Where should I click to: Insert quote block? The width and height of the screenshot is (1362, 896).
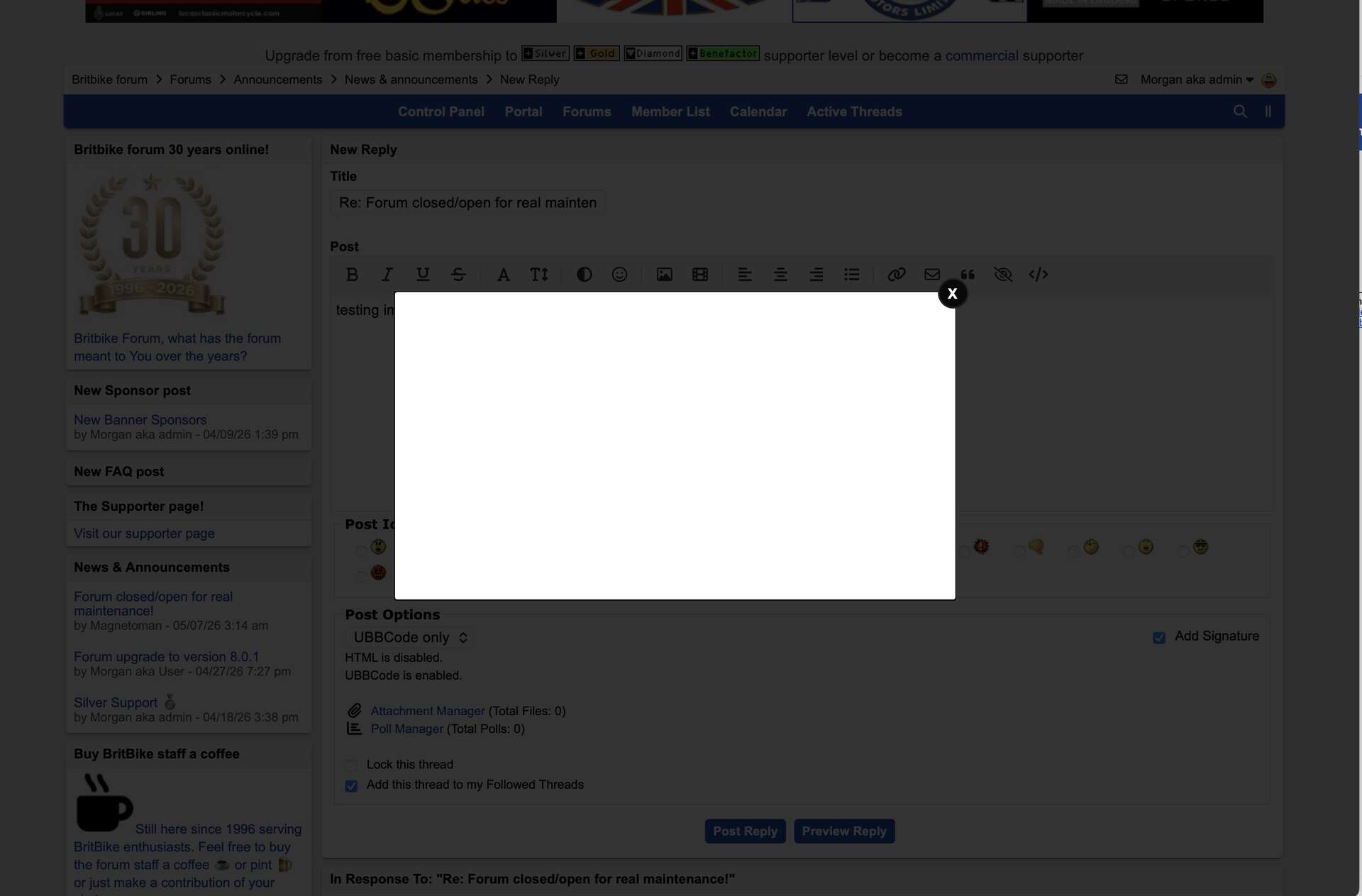968,275
